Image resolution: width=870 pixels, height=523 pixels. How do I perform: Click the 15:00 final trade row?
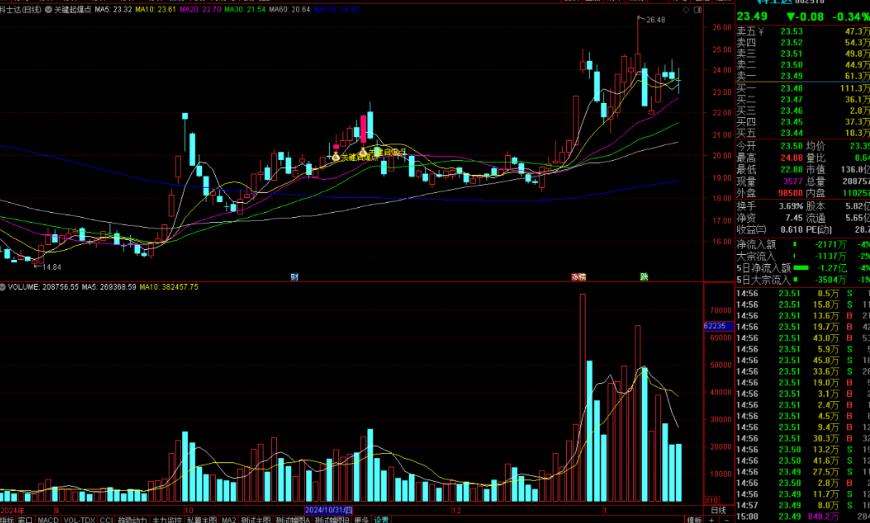pos(803,516)
